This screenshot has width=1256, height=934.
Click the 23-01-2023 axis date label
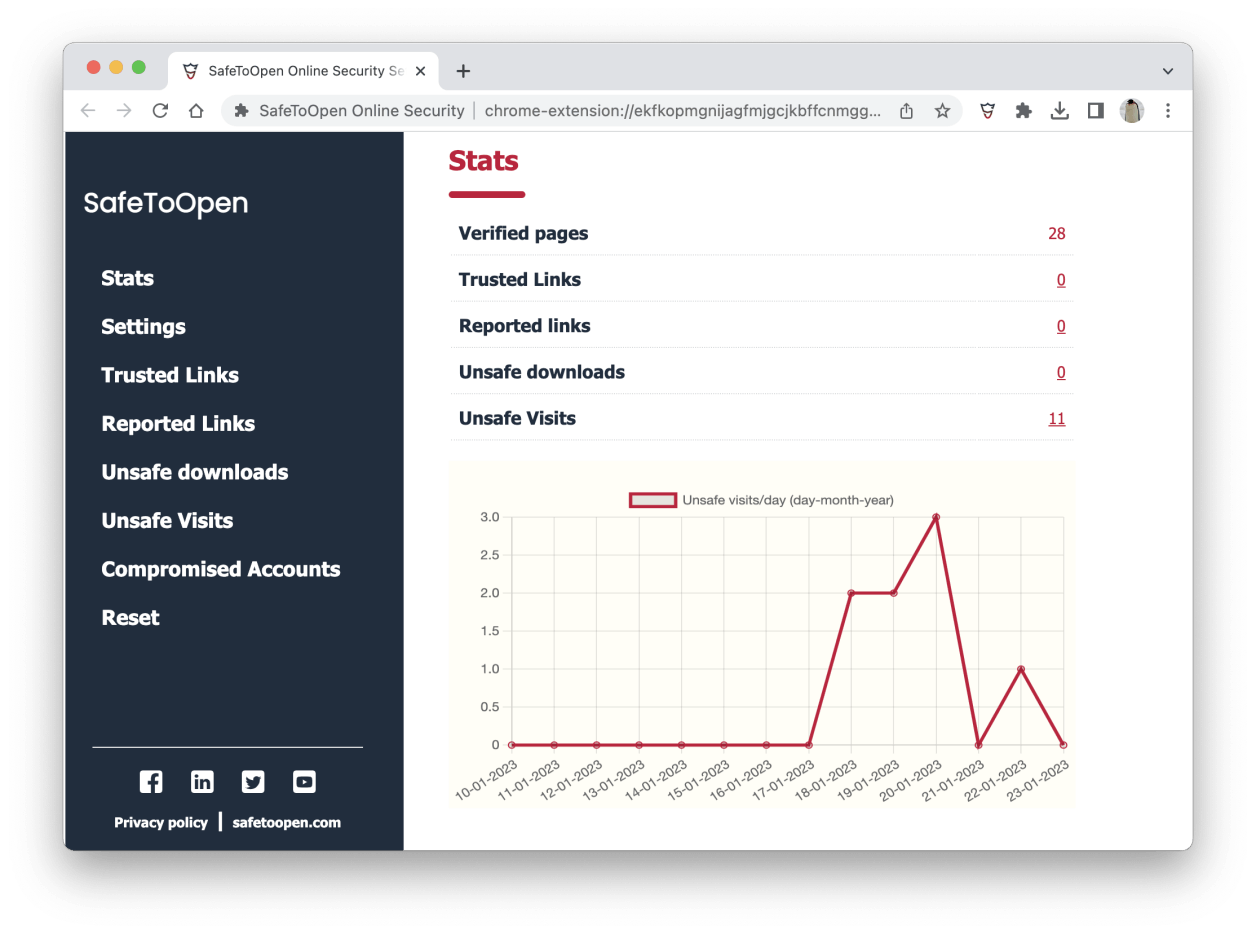pyautogui.click(x=1037, y=780)
